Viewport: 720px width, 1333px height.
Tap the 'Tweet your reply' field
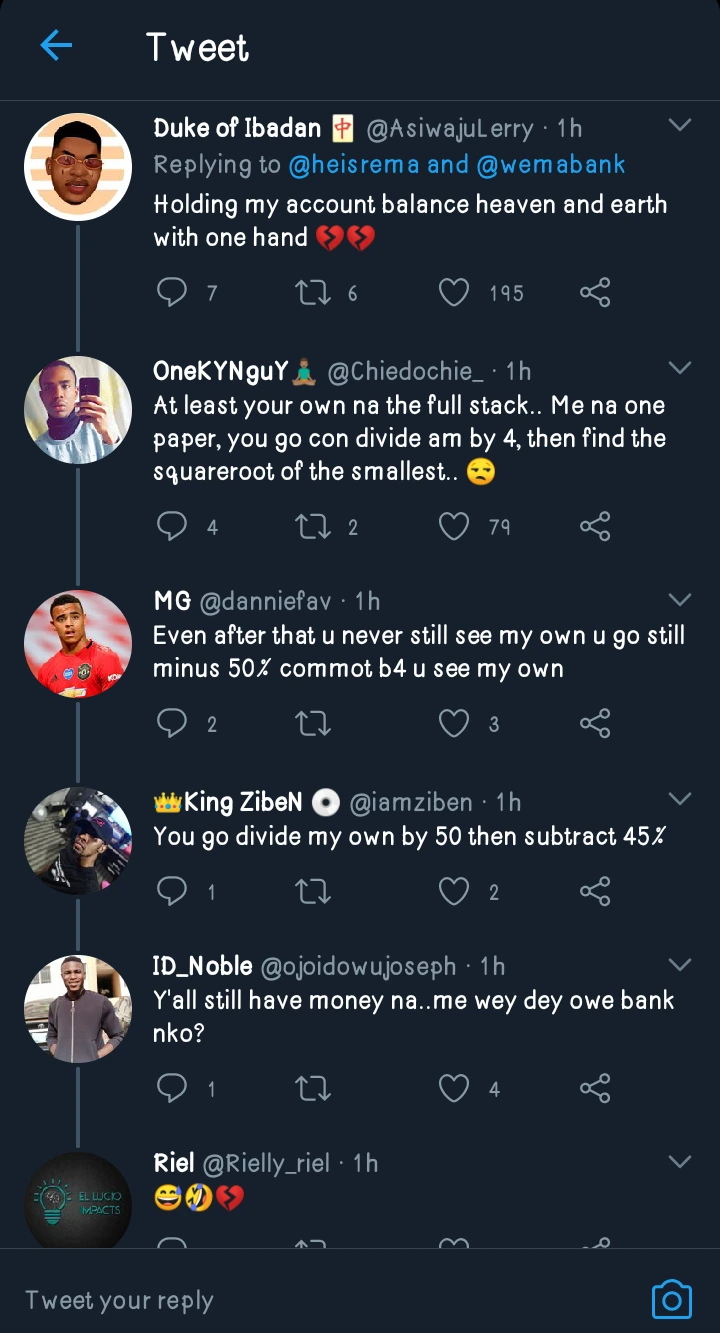[x=300, y=1299]
